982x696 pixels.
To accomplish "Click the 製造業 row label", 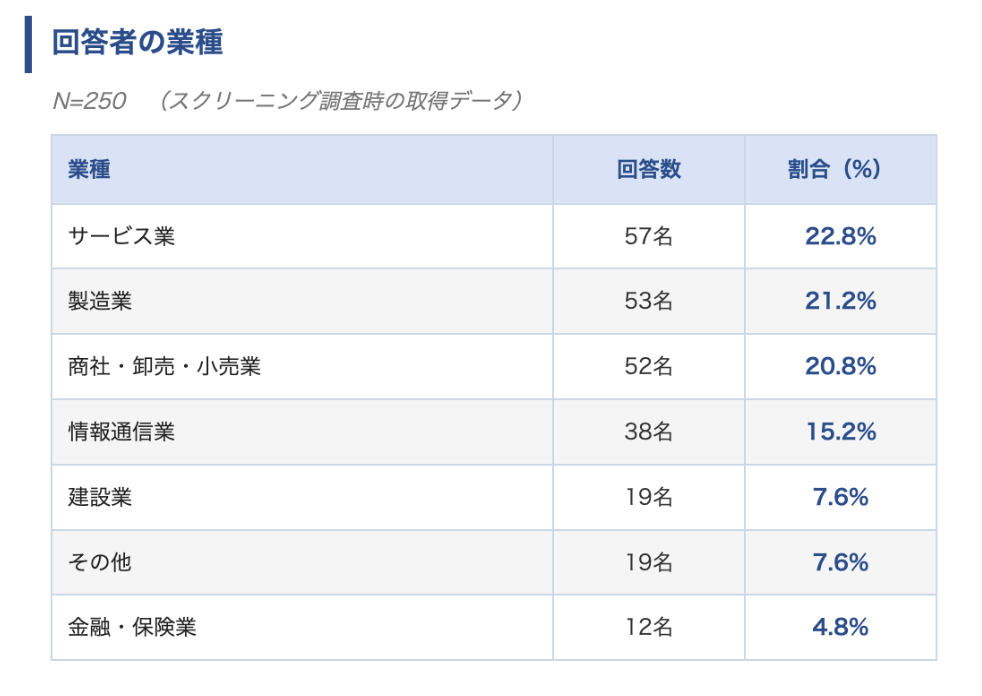I will pos(100,301).
